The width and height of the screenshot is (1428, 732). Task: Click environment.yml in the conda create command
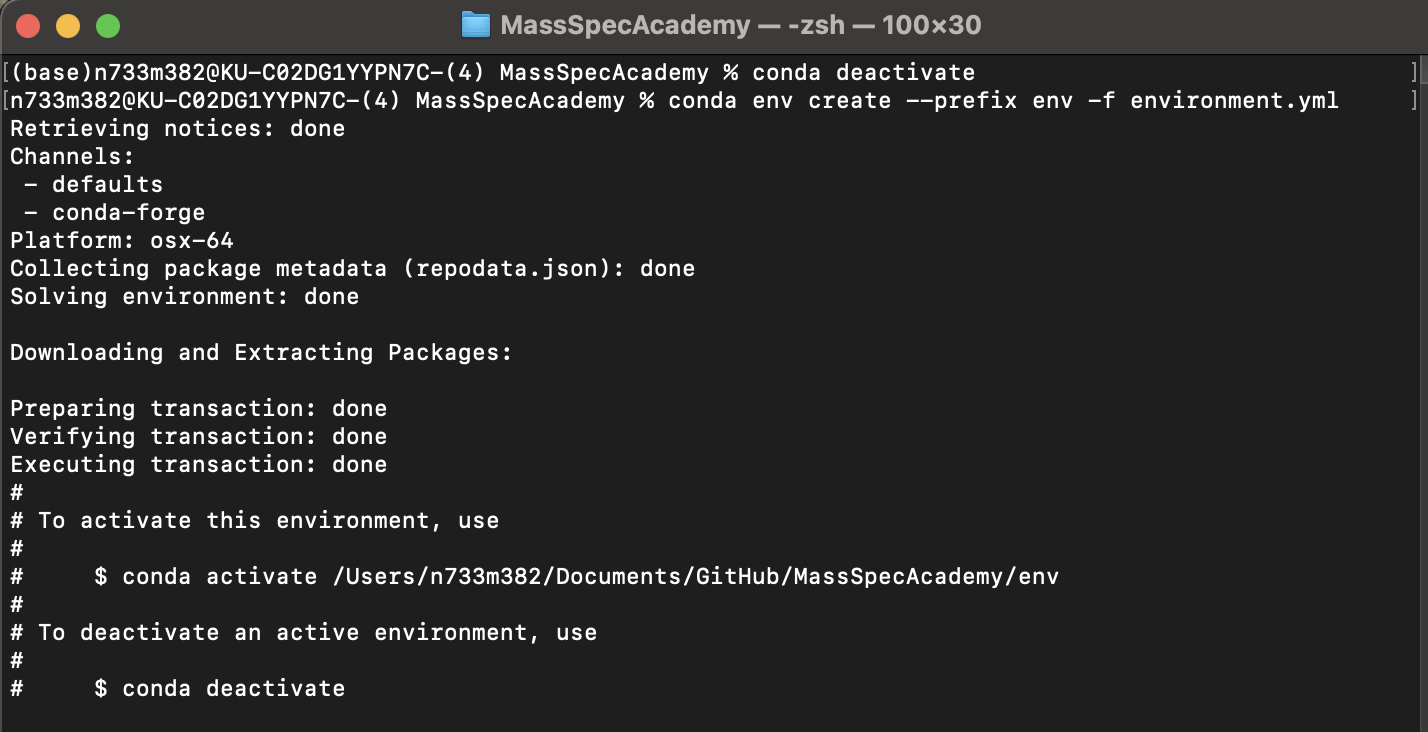(1234, 101)
